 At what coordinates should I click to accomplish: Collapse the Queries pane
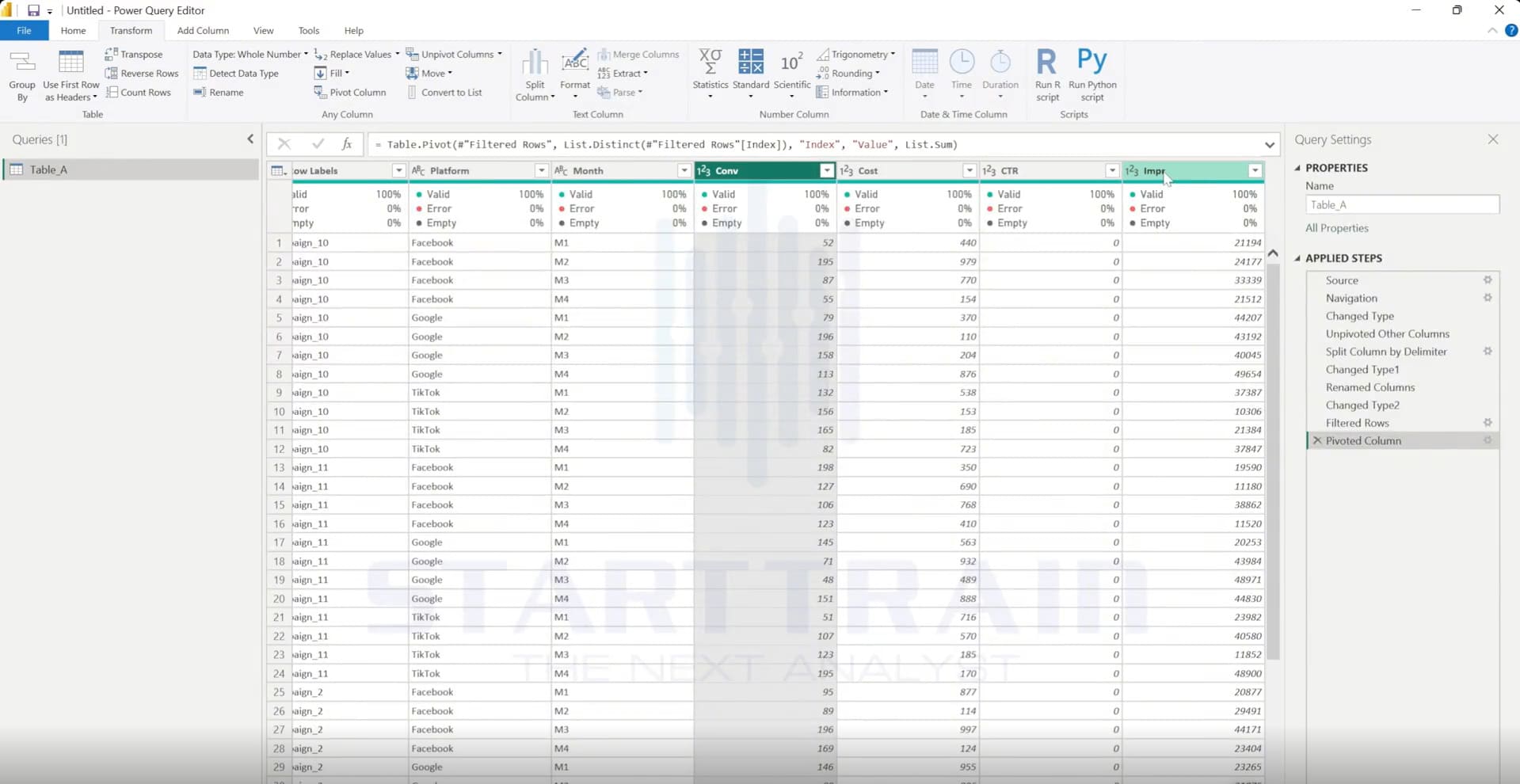click(250, 139)
